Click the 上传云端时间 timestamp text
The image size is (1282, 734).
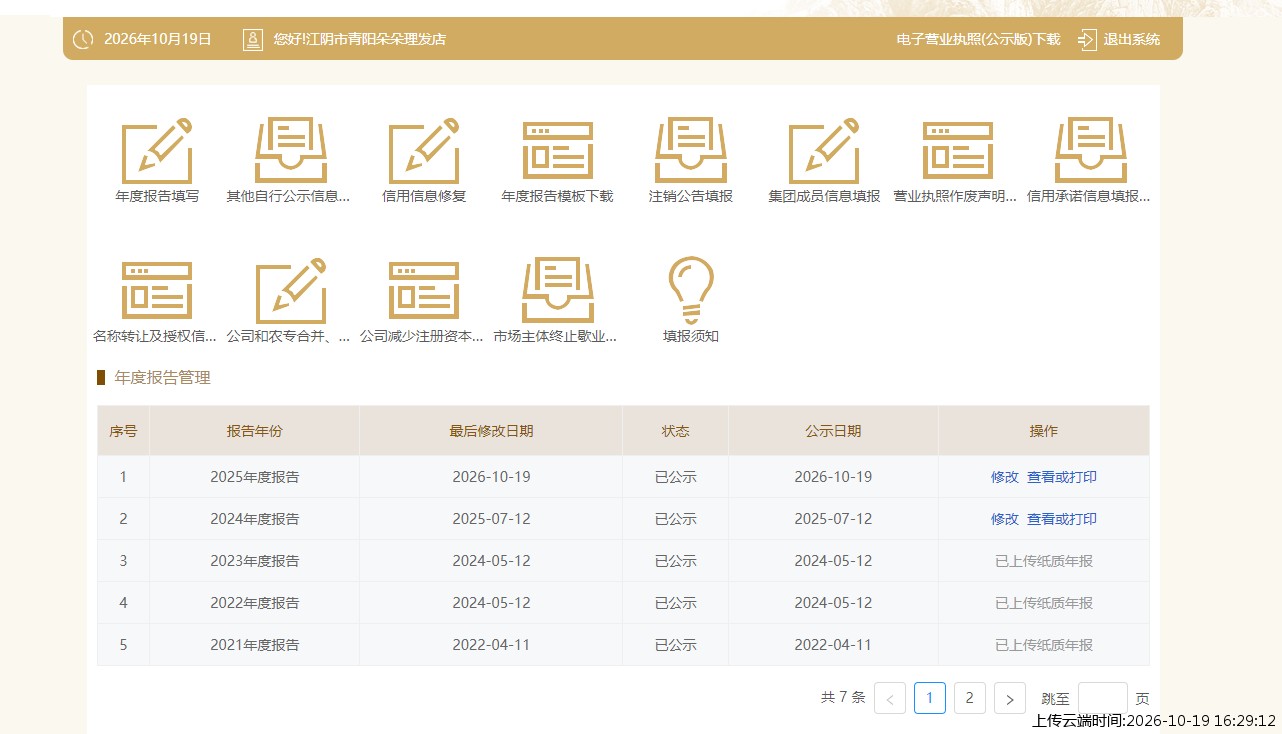1154,721
